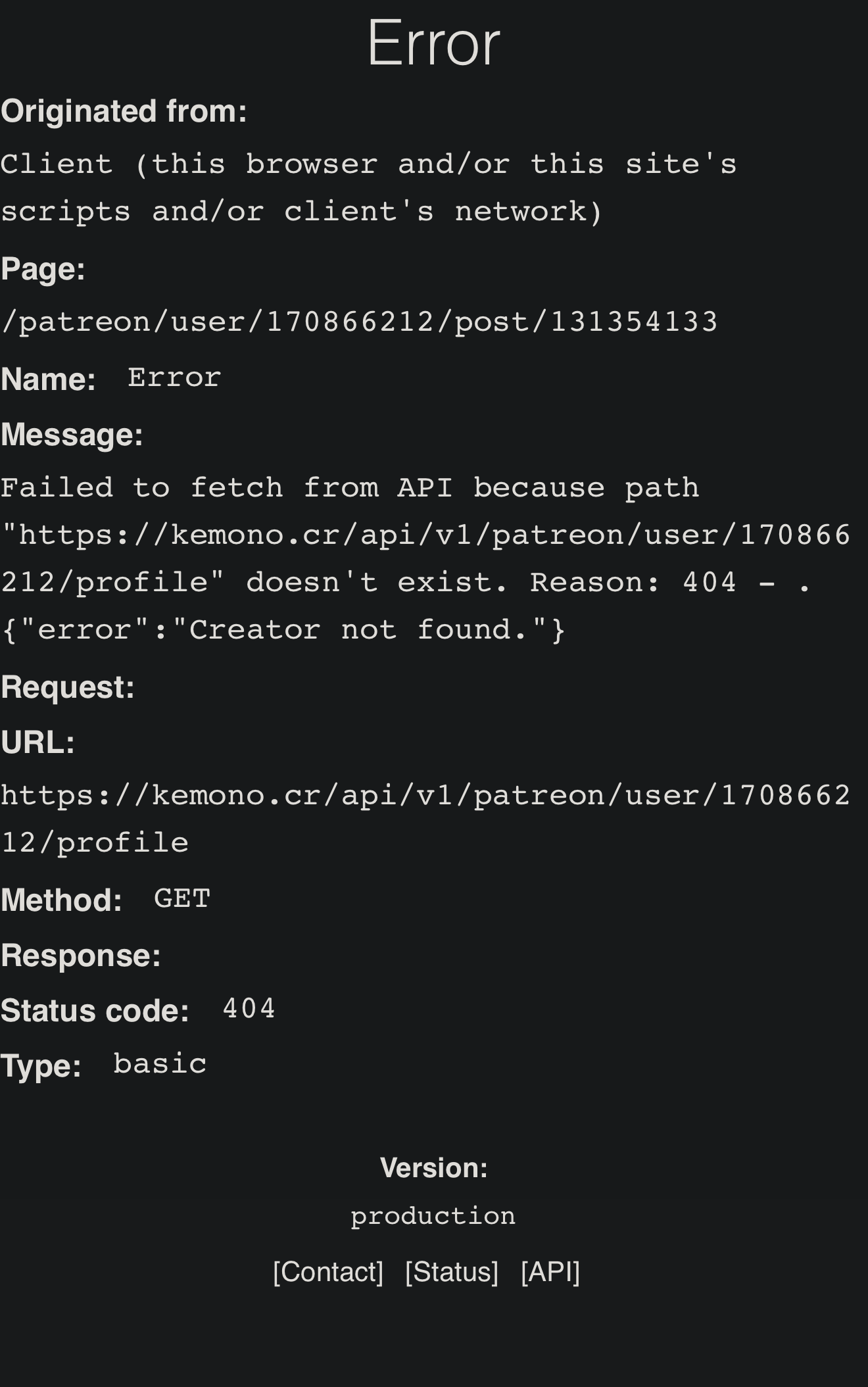Click the 'Client (this browser' origin text
Viewport: 868px width, 1387px height.
click(x=368, y=164)
